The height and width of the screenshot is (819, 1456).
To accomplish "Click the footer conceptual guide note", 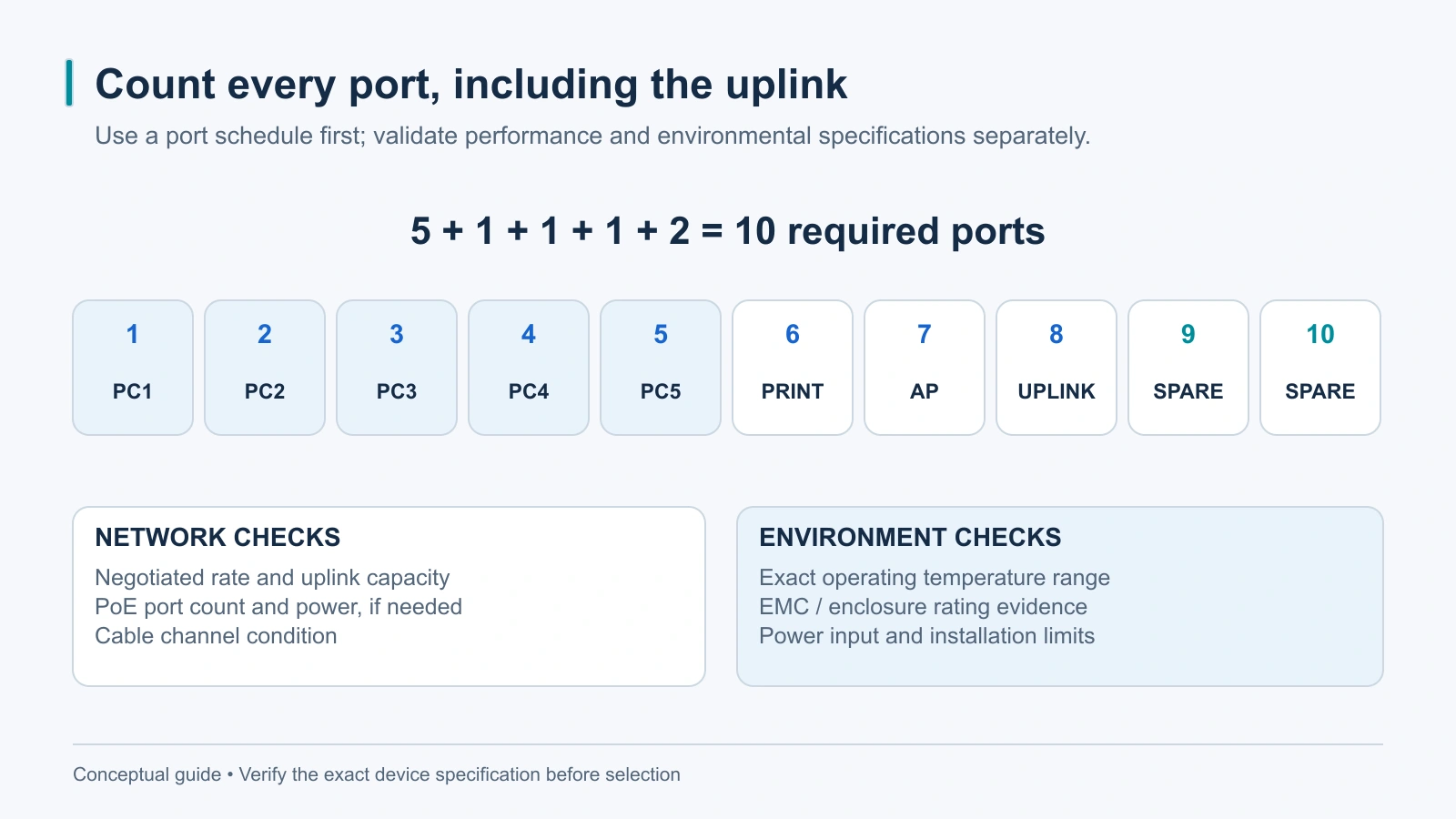I will 377,774.
